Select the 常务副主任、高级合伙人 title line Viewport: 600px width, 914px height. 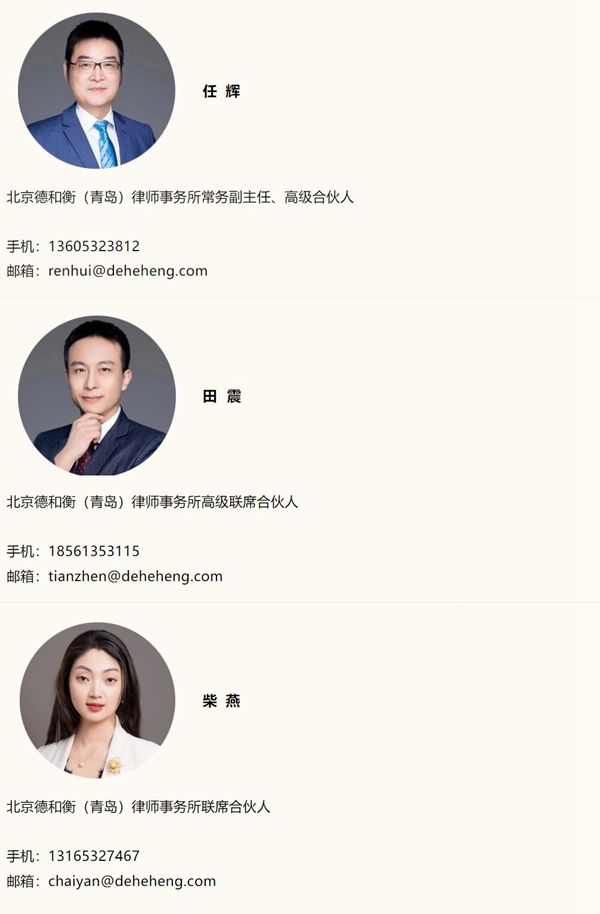(180, 197)
